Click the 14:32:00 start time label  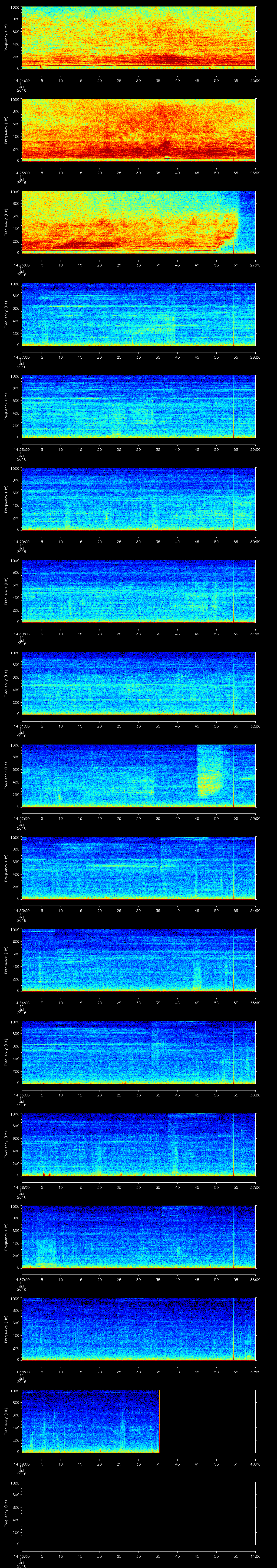point(21,818)
